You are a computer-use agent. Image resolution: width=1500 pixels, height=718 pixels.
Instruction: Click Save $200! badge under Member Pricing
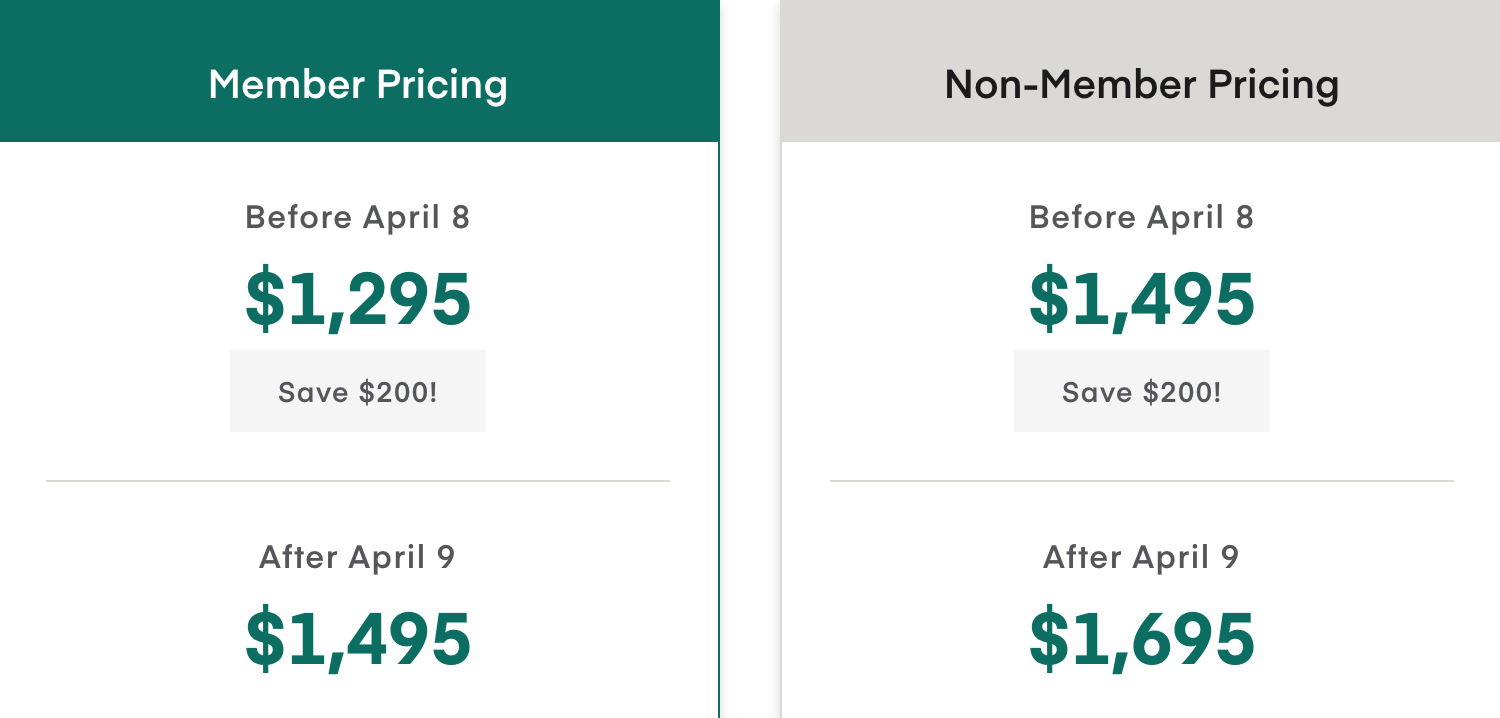click(358, 391)
